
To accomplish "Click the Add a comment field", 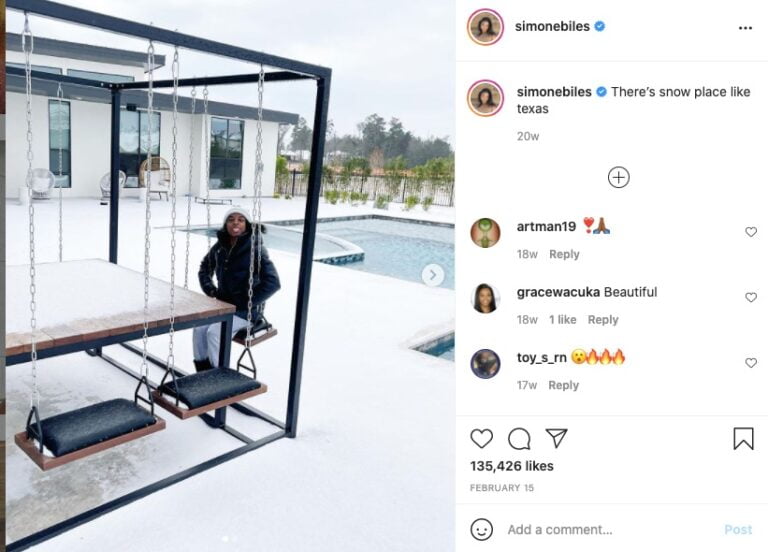I will (x=612, y=529).
